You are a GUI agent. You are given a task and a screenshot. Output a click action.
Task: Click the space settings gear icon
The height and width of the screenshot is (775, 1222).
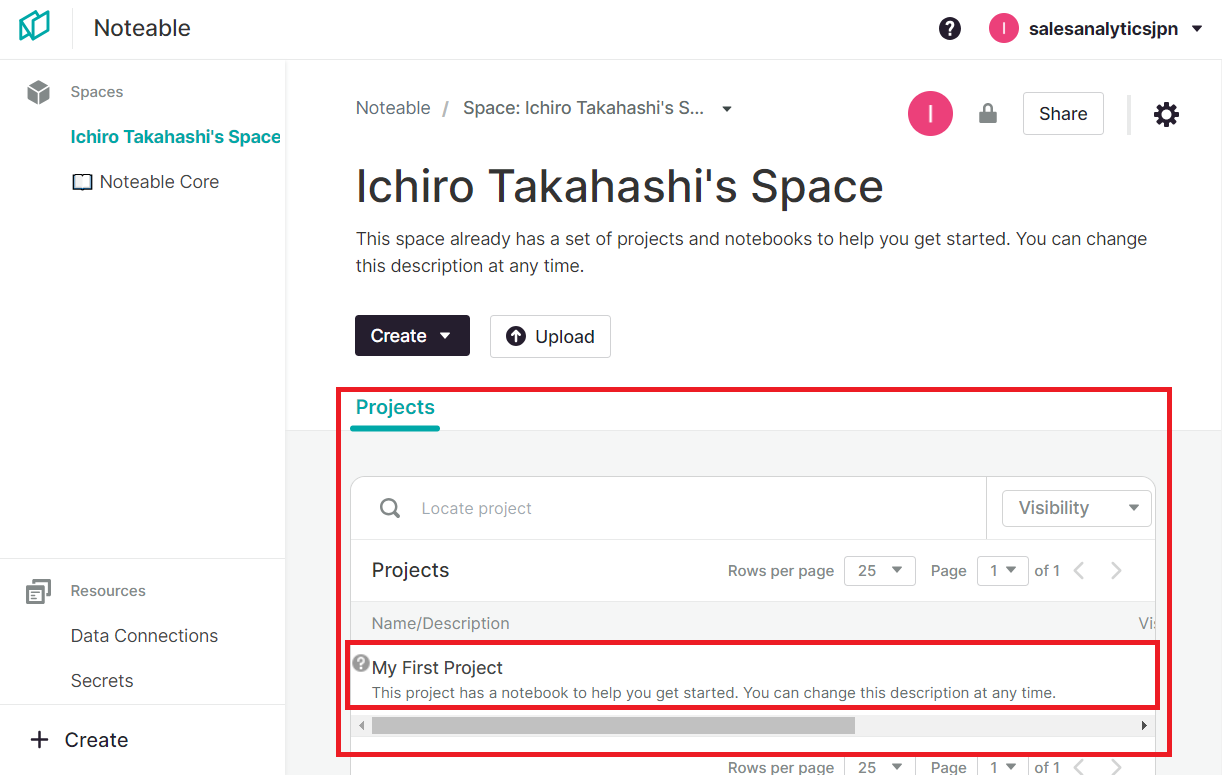click(1166, 115)
